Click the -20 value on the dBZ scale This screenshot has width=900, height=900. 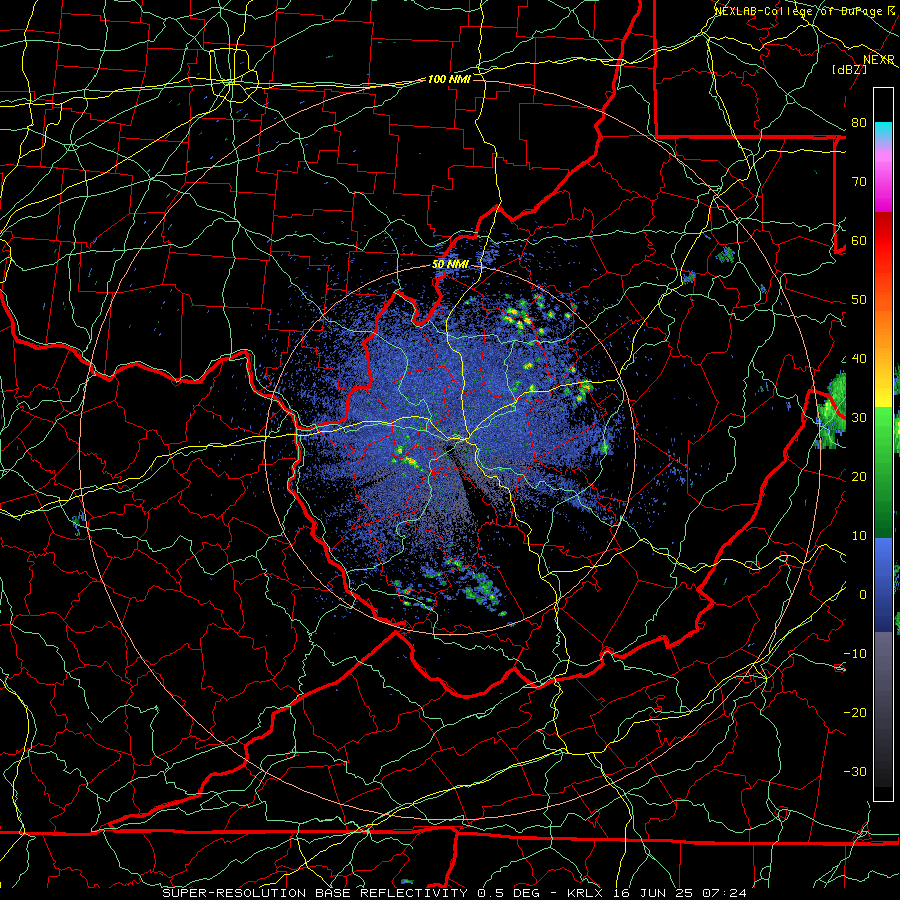click(x=855, y=713)
